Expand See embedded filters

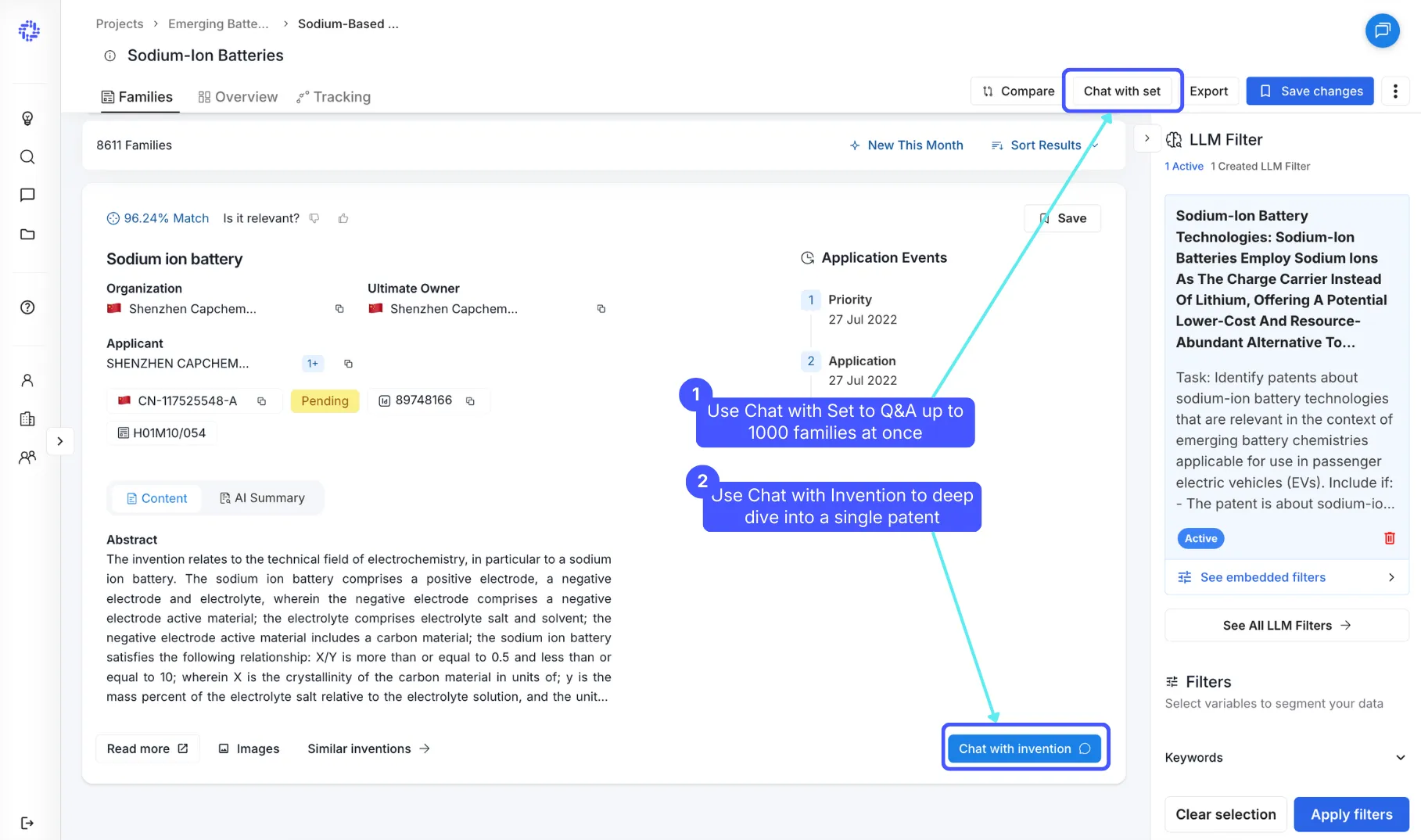tap(1286, 577)
